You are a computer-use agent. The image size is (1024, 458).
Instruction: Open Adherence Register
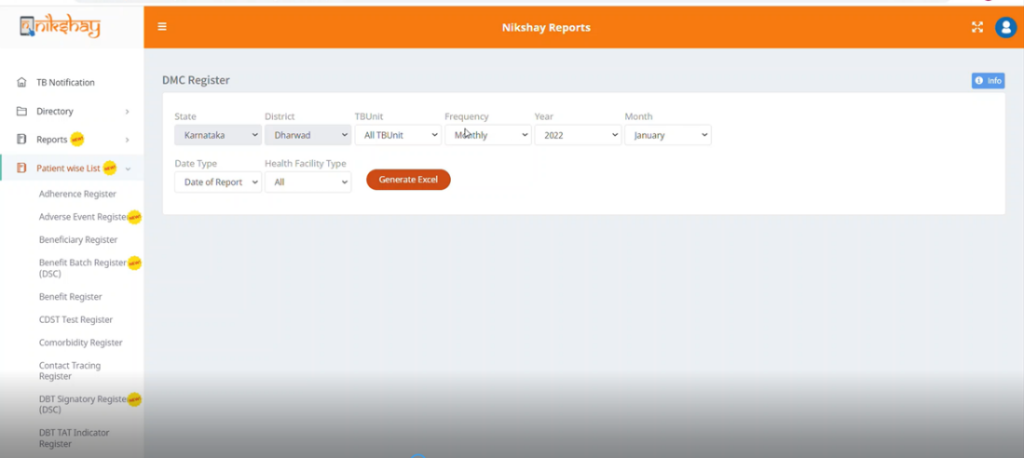78,194
